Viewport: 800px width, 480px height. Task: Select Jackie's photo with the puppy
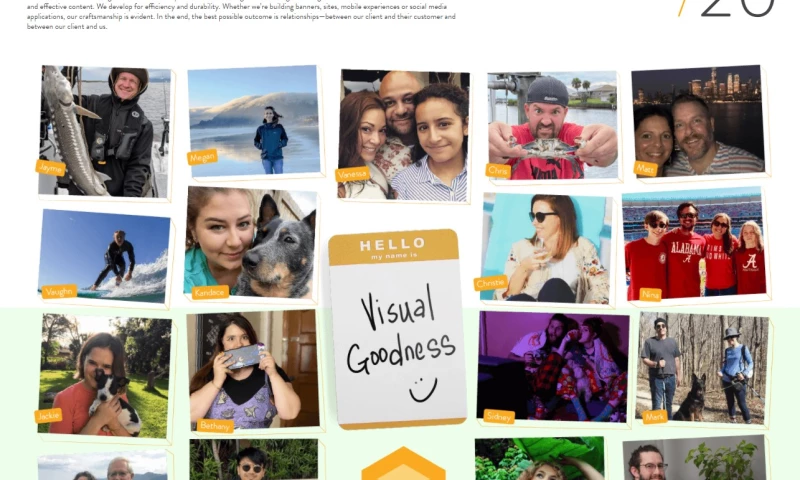[x=105, y=375]
